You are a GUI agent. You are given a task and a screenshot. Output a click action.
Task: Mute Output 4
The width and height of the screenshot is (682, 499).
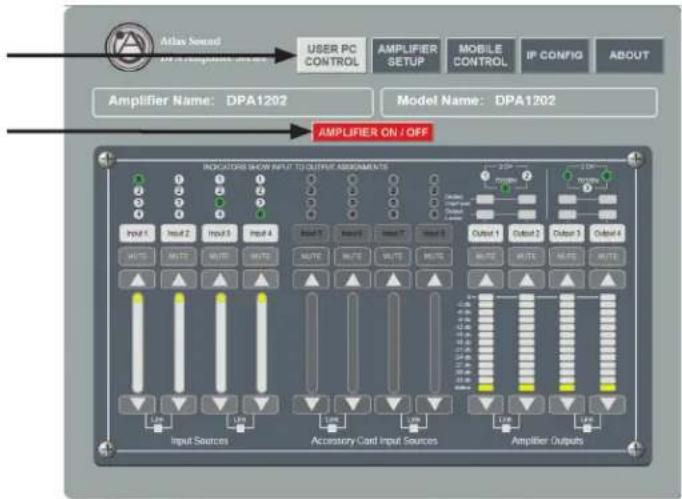tap(608, 257)
